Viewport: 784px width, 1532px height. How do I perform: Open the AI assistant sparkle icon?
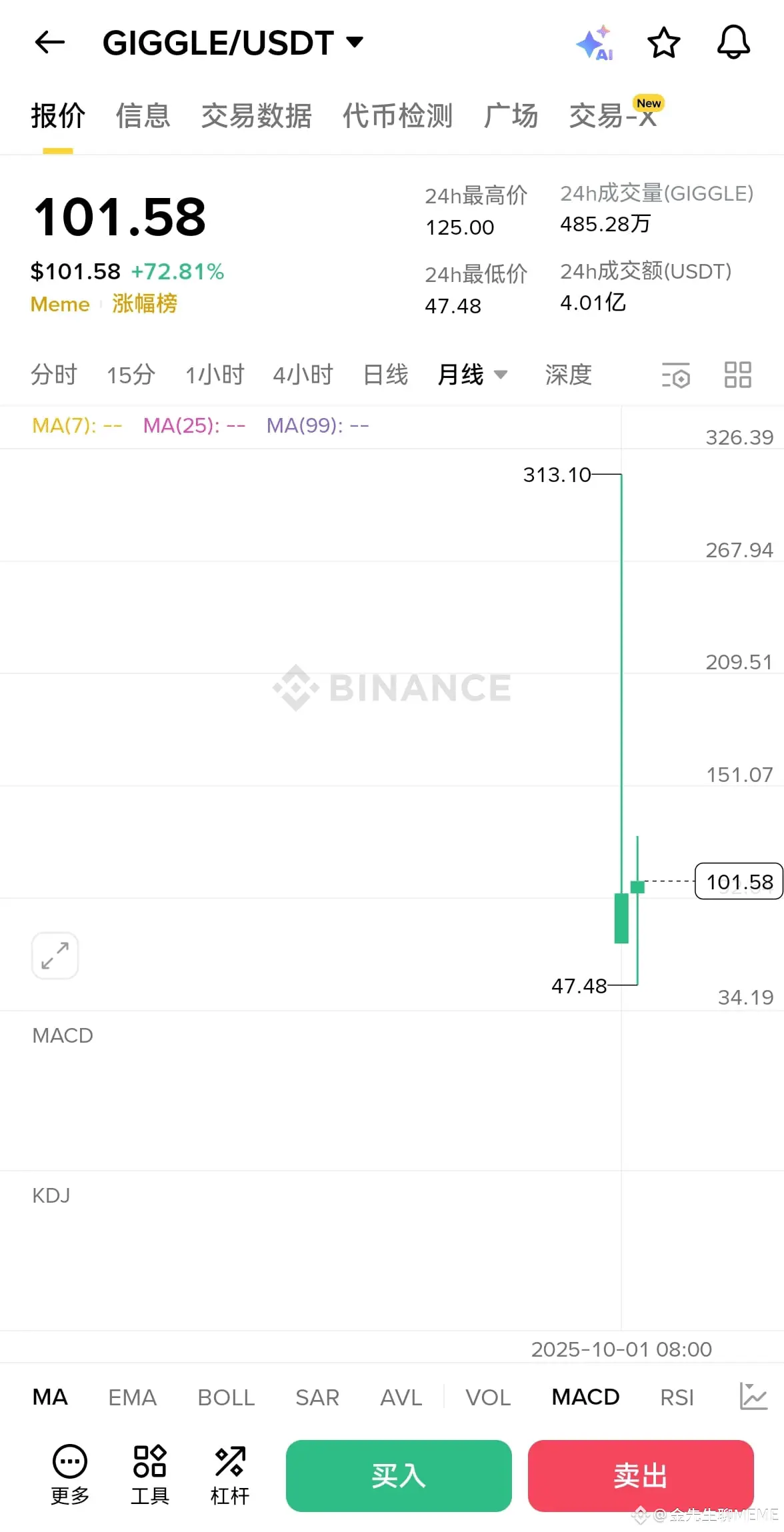[x=595, y=43]
